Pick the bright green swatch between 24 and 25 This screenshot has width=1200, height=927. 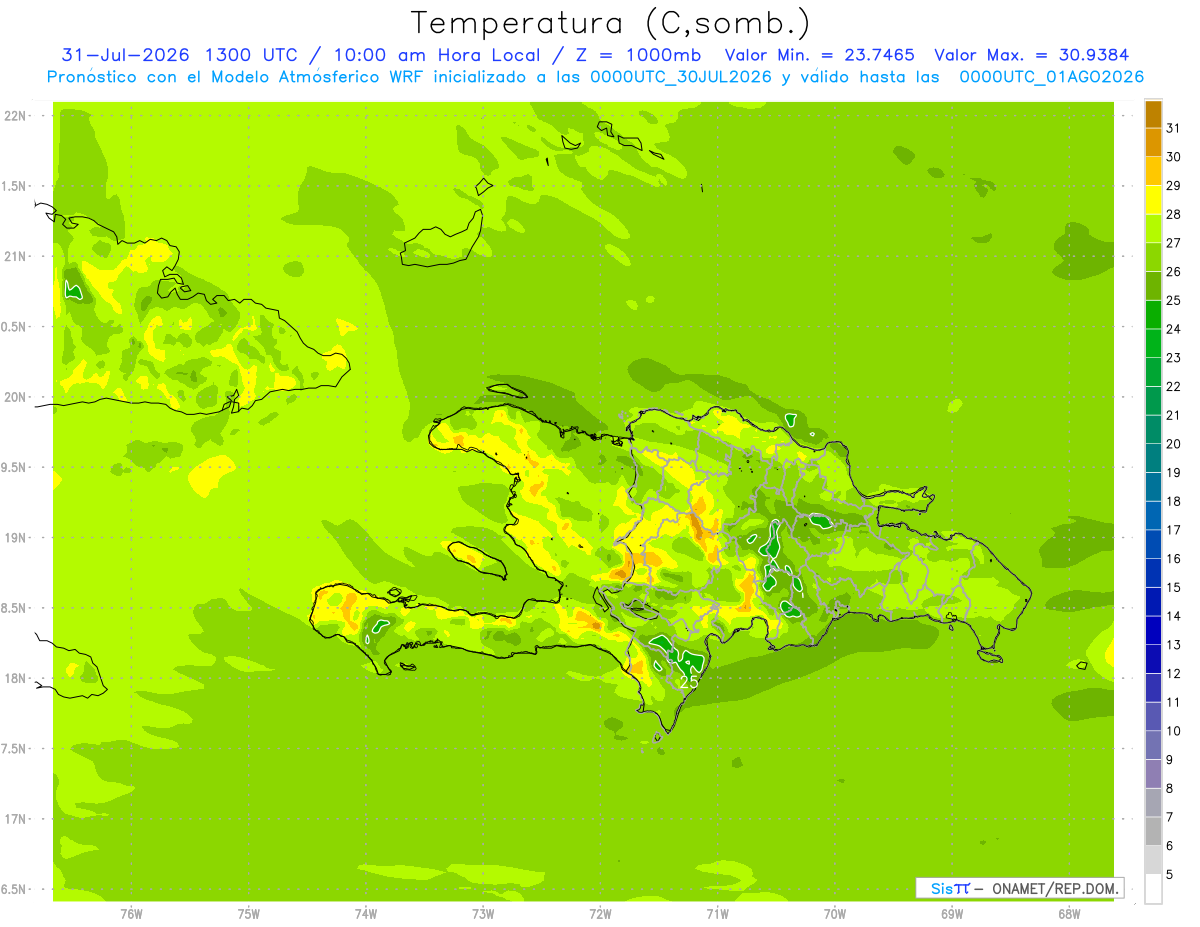click(x=1153, y=315)
